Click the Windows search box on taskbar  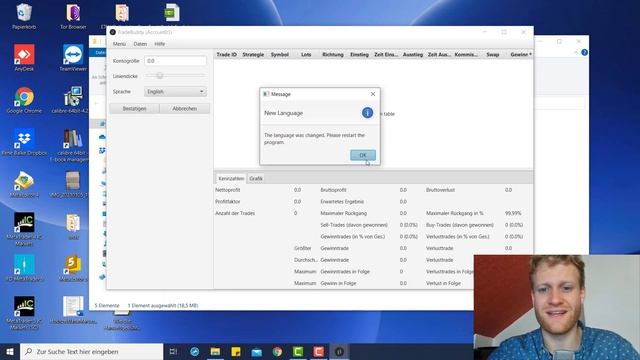tap(91, 351)
